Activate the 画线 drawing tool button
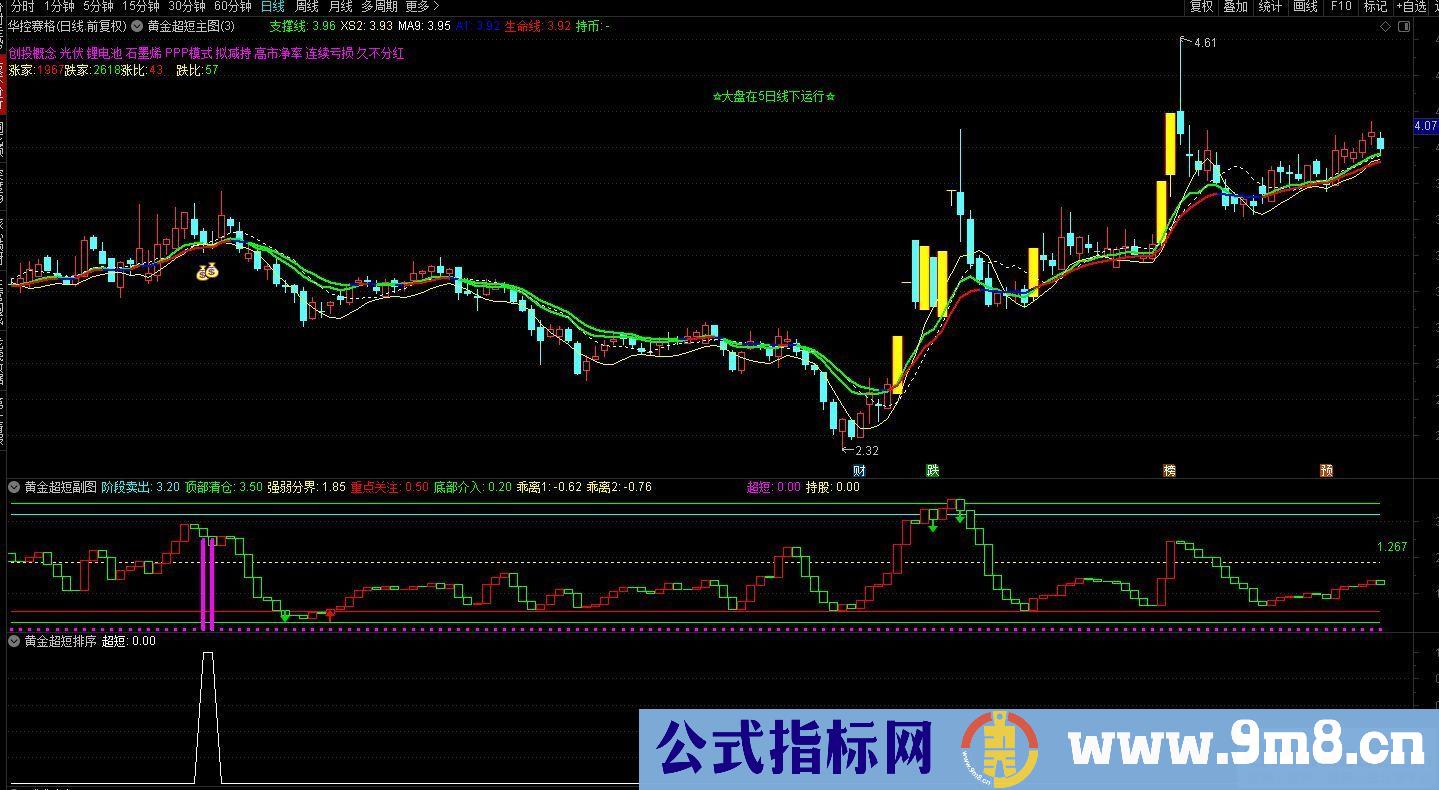Image resolution: width=1439 pixels, height=790 pixels. [x=1305, y=7]
